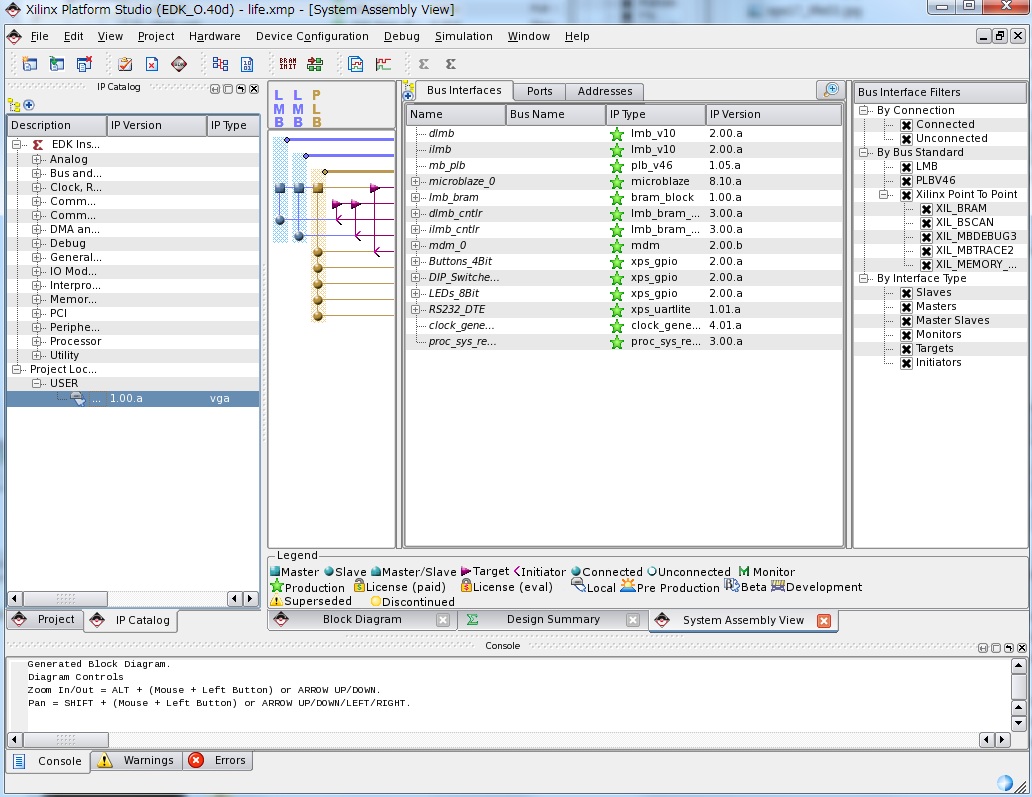Collapse the USER node in IP Catalog
This screenshot has width=1032, height=797.
tap(37, 384)
